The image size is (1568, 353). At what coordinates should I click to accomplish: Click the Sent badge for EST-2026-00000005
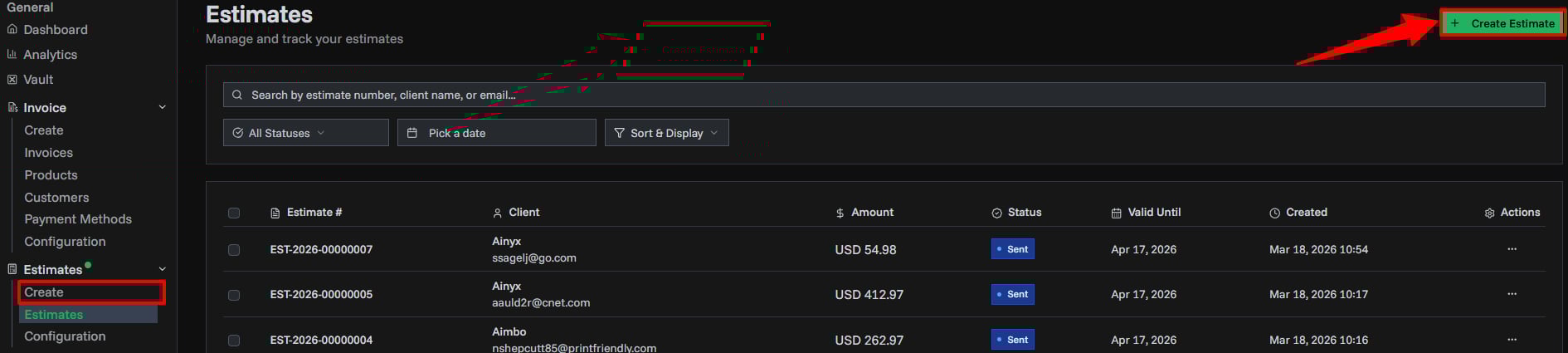(x=1012, y=294)
